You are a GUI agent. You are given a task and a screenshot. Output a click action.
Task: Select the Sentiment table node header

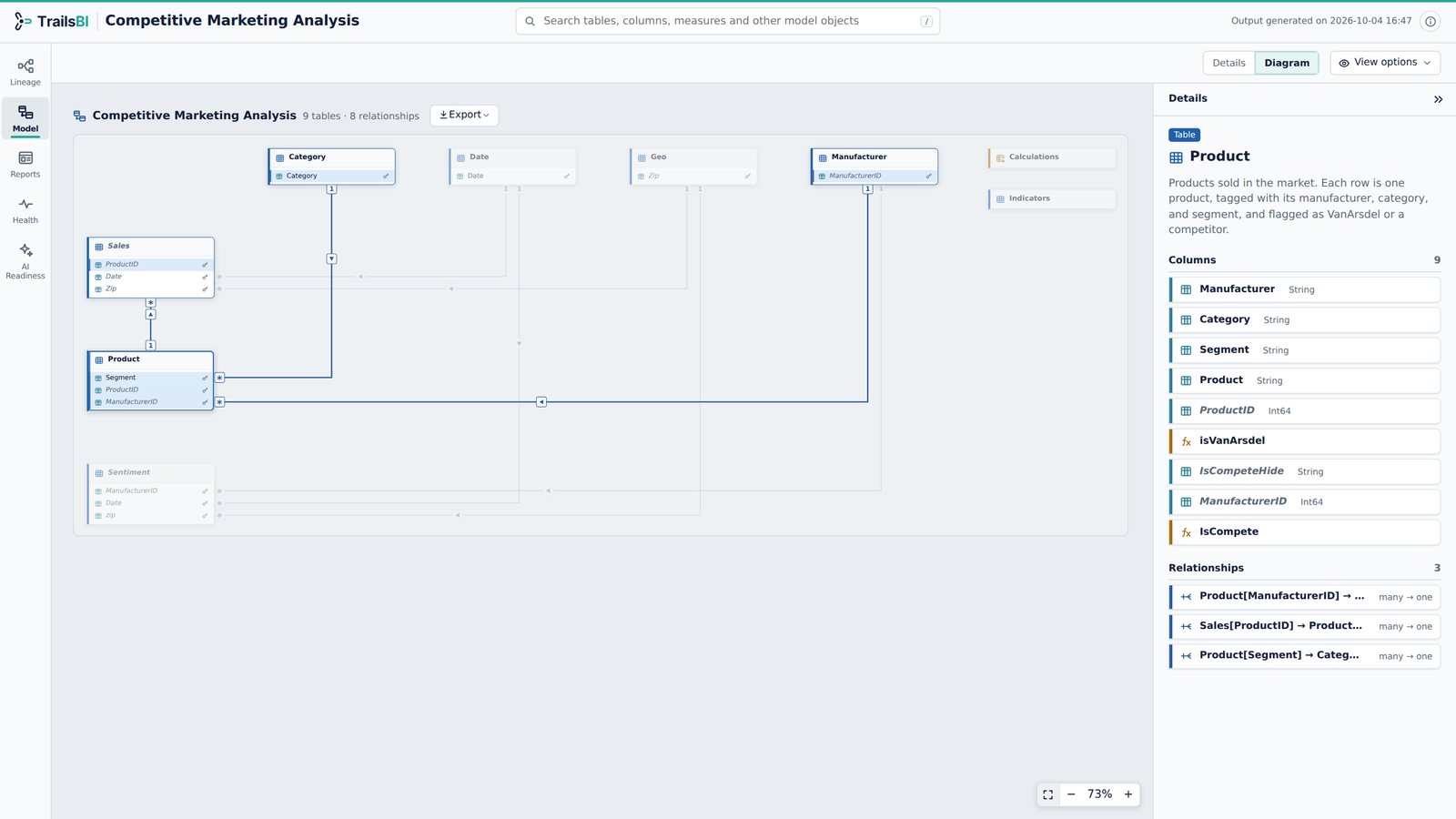[x=151, y=473]
